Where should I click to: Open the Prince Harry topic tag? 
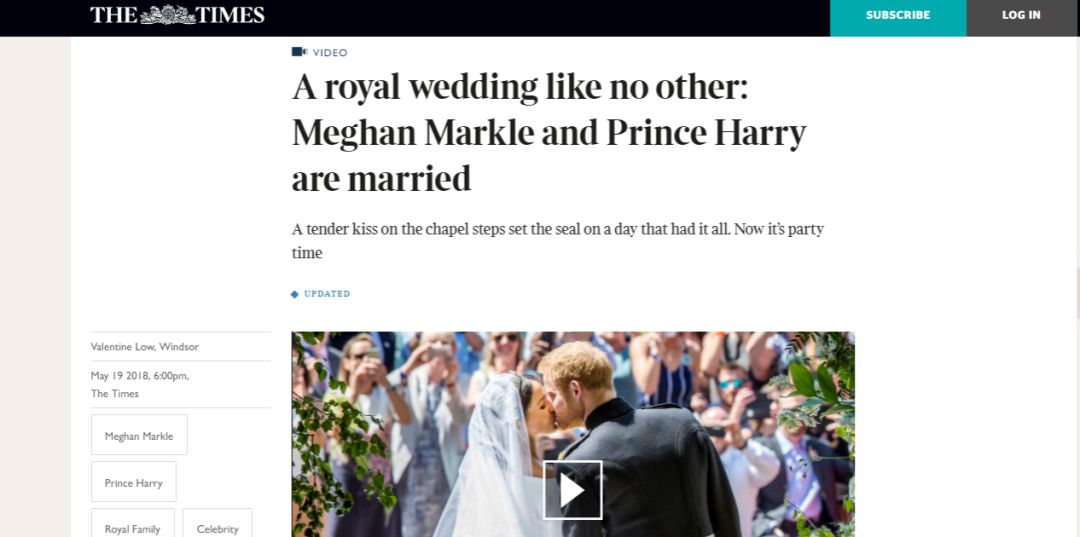click(x=134, y=482)
